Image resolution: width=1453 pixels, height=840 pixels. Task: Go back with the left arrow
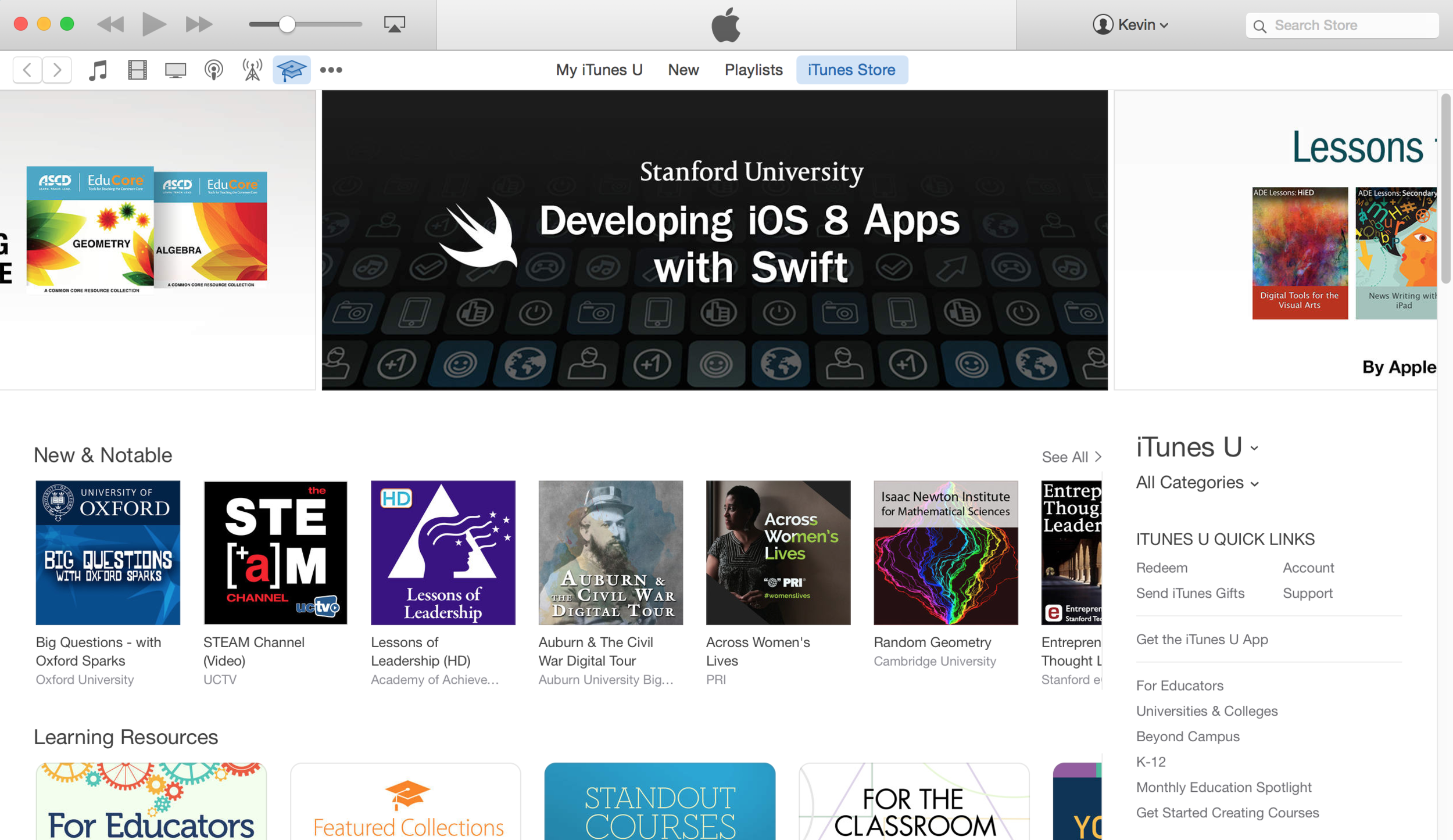(x=27, y=70)
